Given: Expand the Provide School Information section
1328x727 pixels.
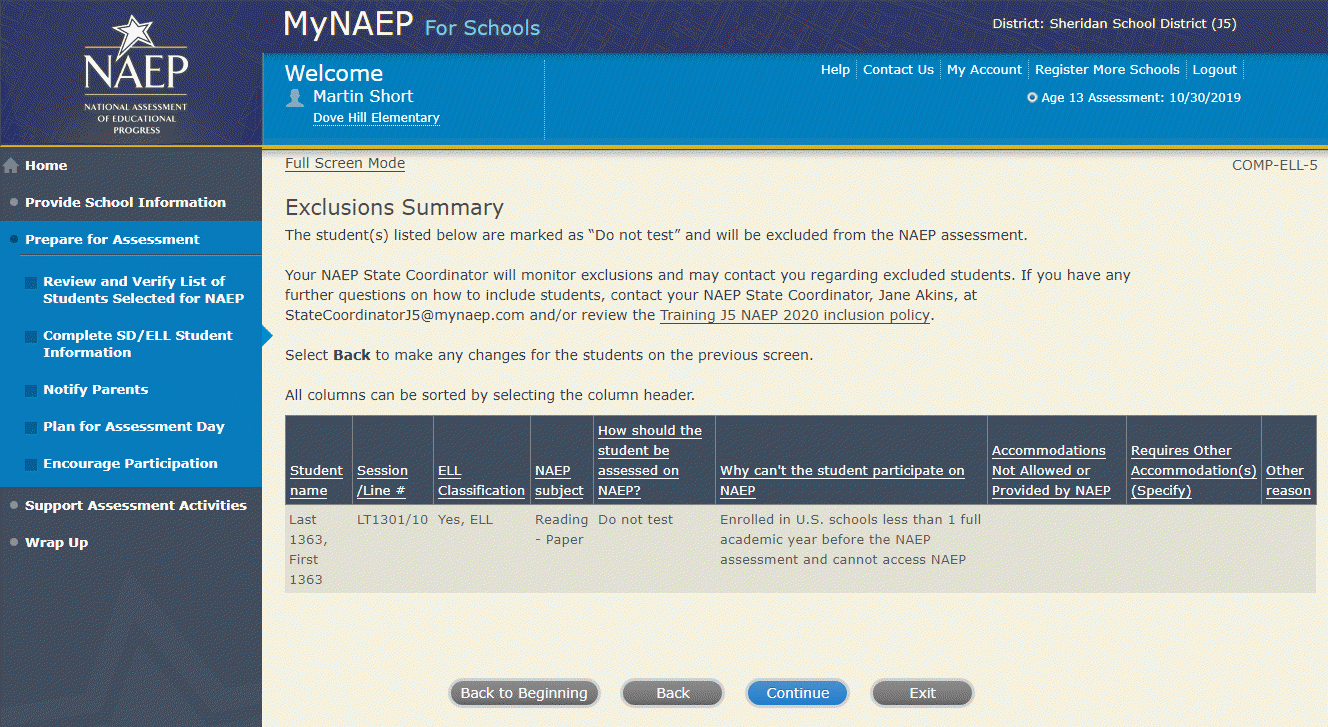Looking at the screenshot, I should tap(125, 202).
